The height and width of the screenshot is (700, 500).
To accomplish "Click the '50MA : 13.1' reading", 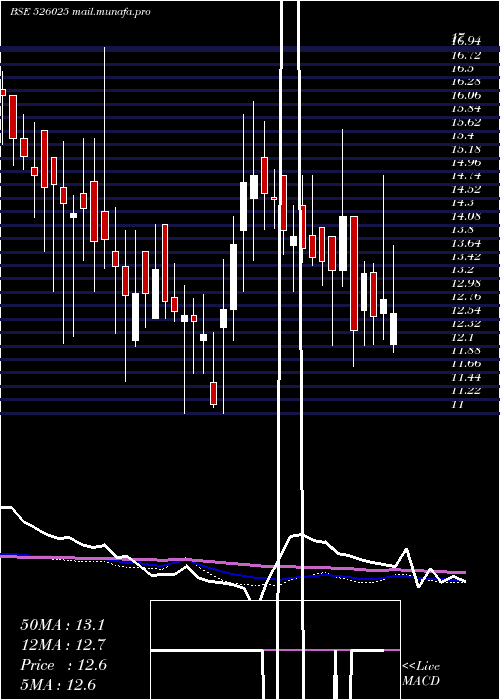I will click(62, 625).
